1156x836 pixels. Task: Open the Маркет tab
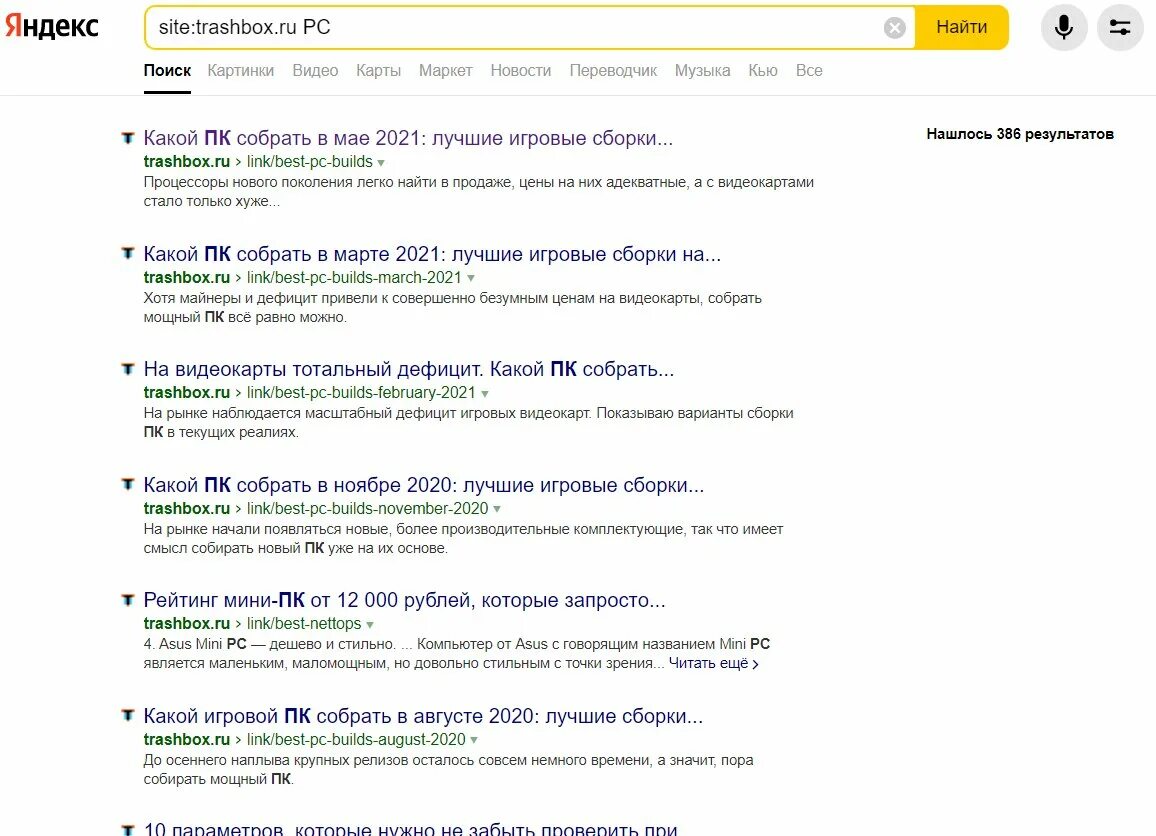click(x=445, y=71)
